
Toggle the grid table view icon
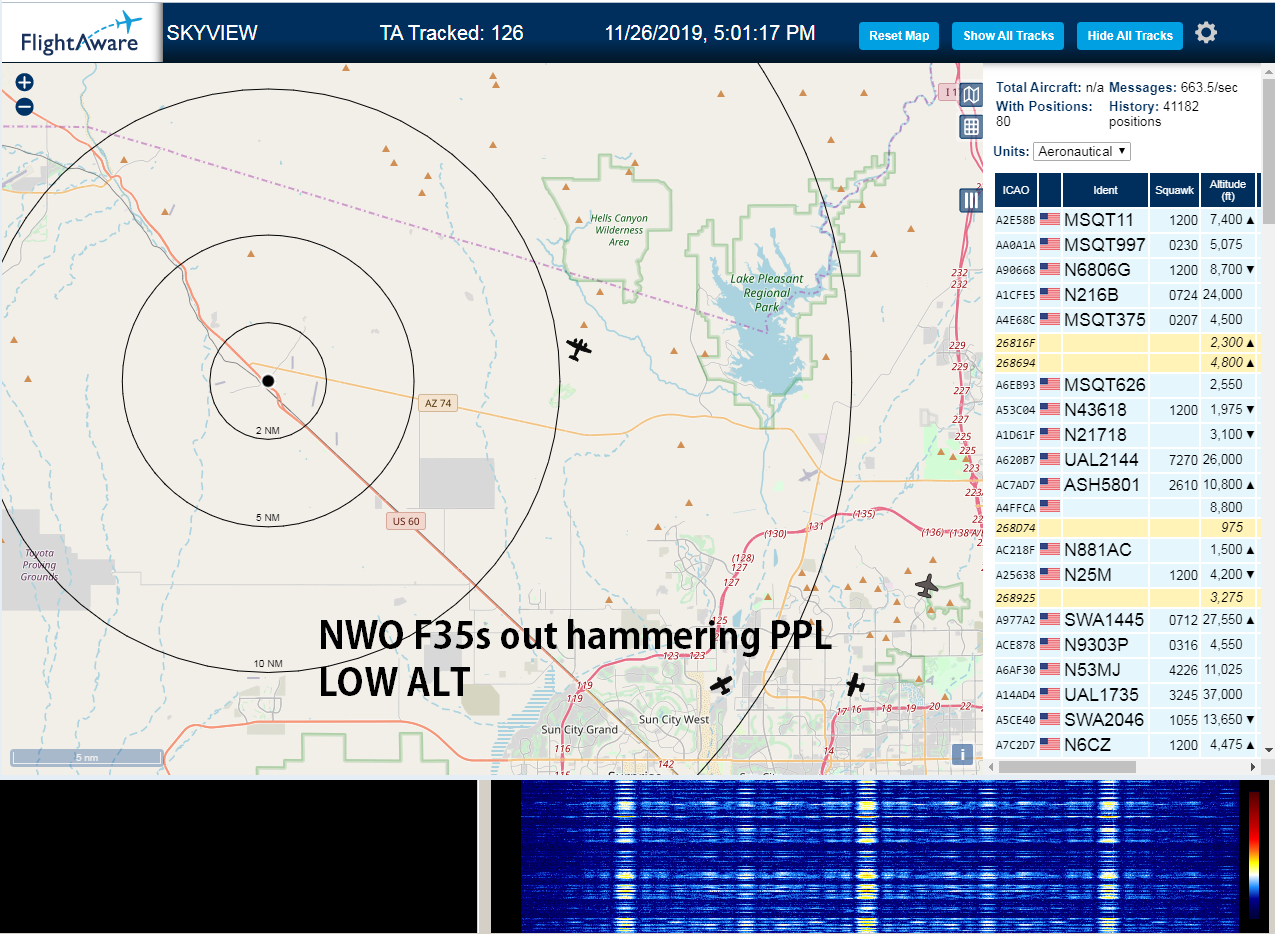tap(971, 126)
